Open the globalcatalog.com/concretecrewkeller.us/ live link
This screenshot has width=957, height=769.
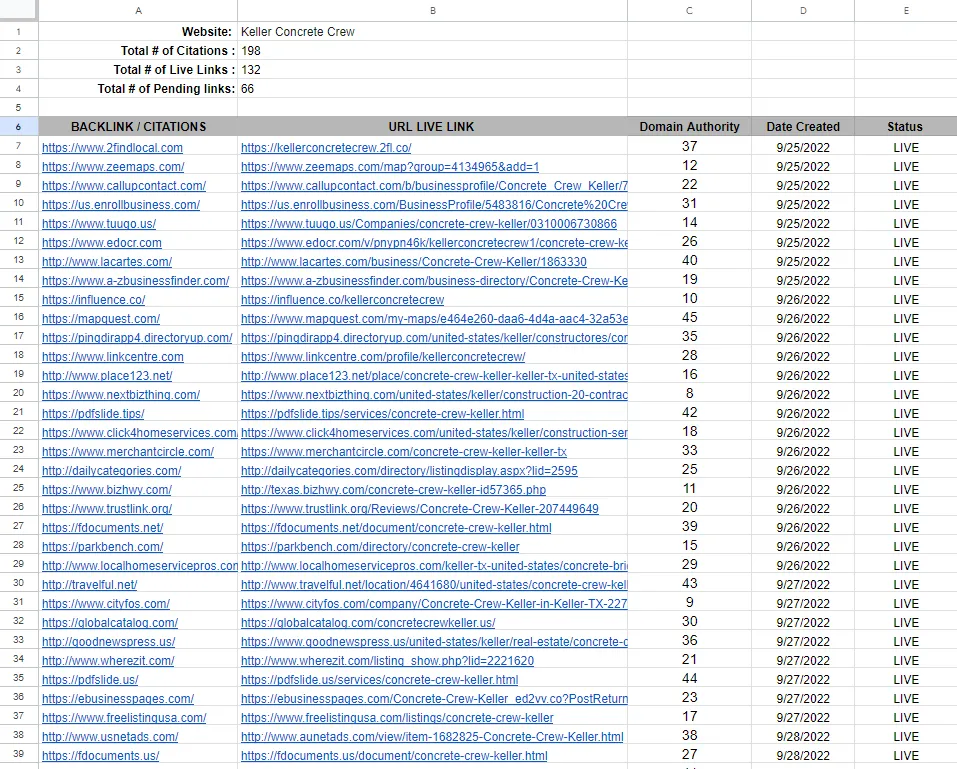point(368,623)
